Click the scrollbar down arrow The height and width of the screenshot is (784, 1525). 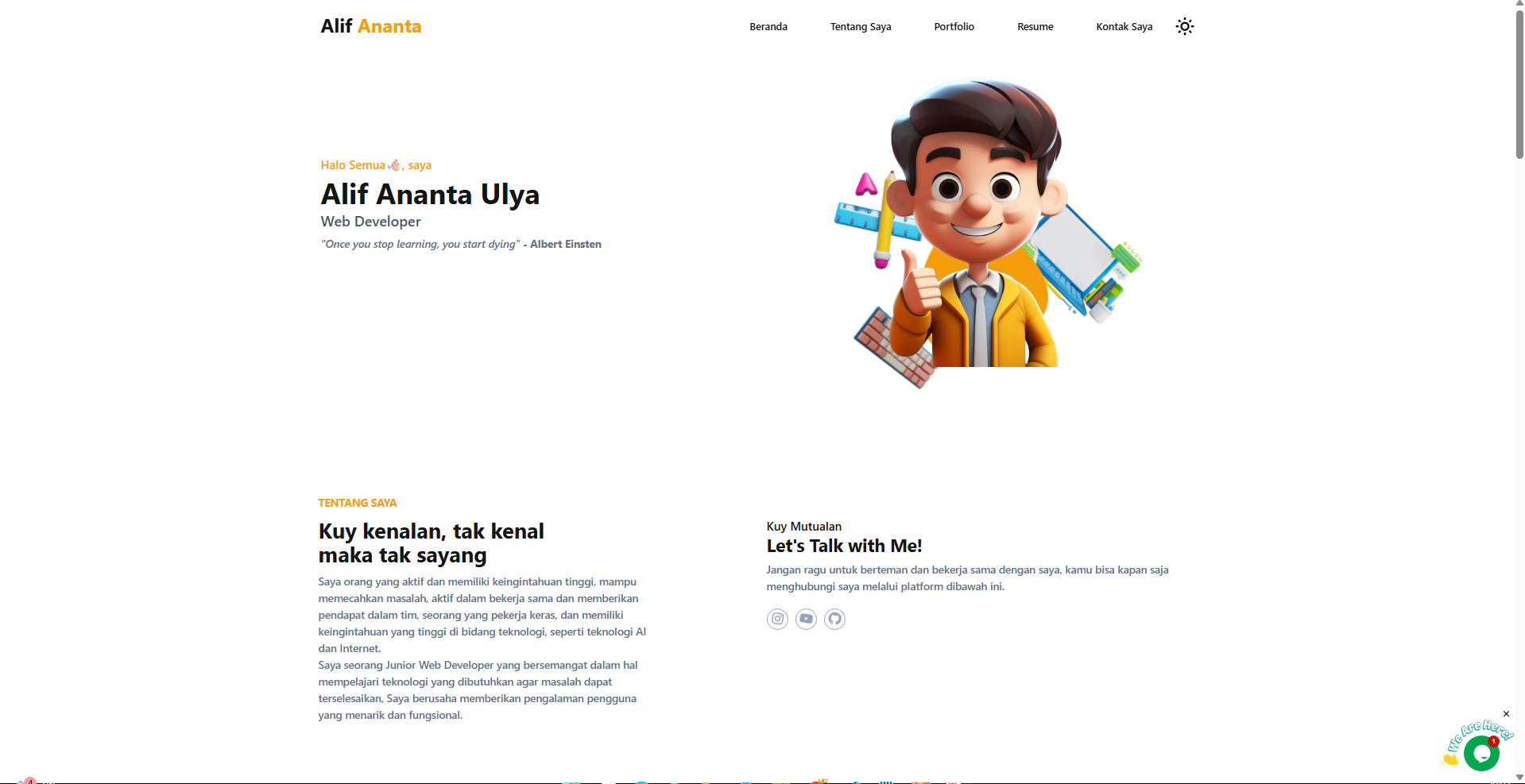coord(1519,778)
